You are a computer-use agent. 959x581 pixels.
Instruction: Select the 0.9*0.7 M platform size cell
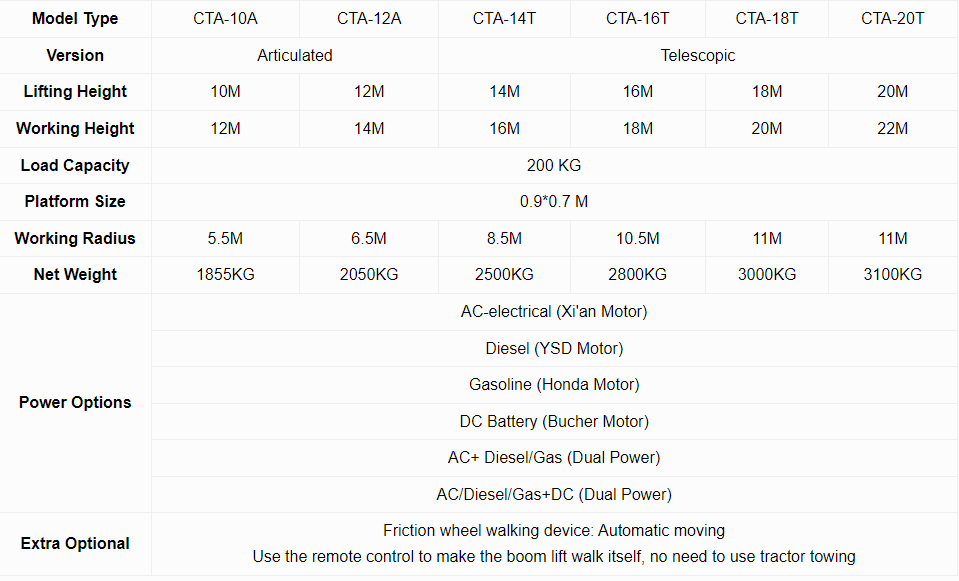tap(554, 201)
